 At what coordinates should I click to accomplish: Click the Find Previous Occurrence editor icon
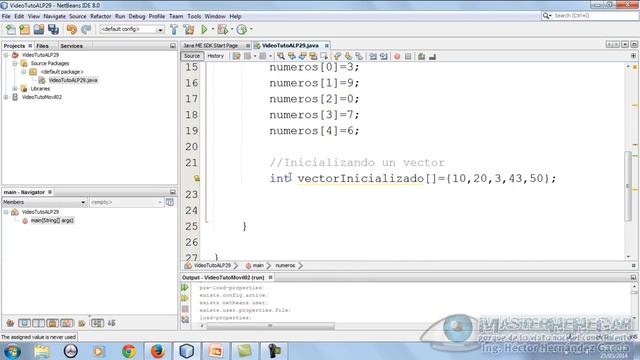(x=292, y=56)
